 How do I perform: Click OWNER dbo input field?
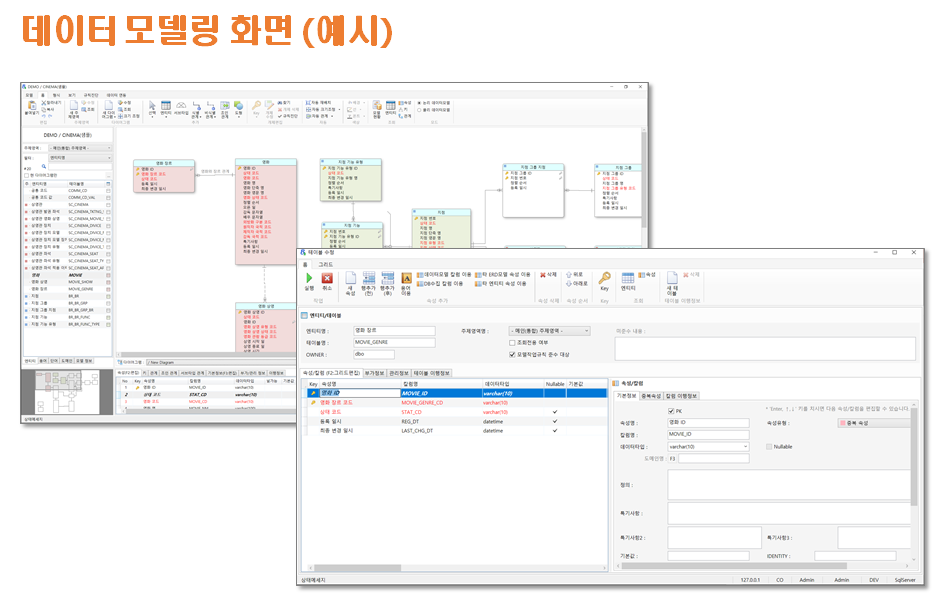(x=373, y=354)
